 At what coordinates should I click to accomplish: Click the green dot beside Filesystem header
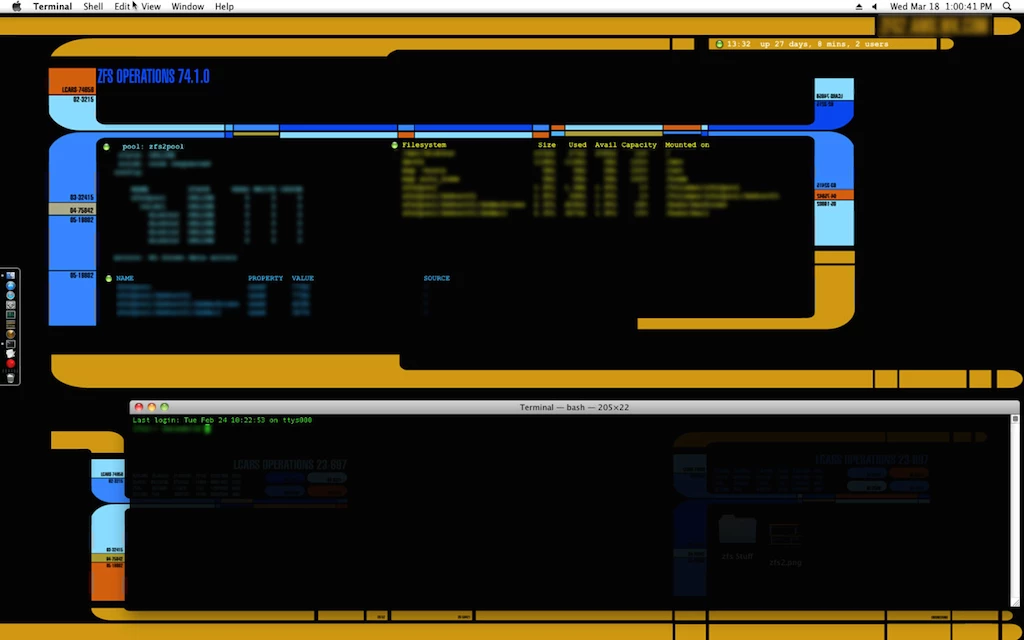point(394,145)
